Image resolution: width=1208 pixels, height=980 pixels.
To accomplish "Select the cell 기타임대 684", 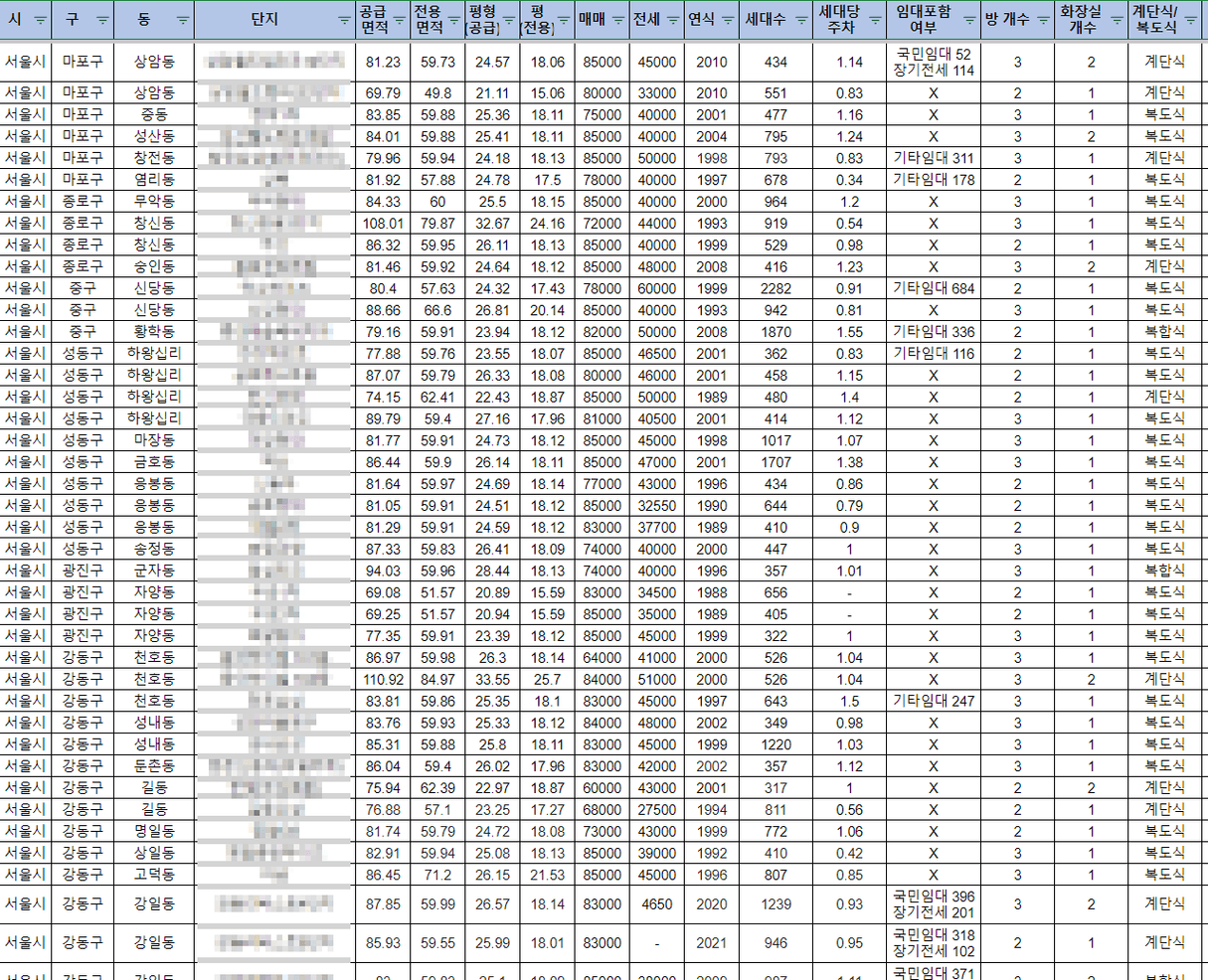I will click(934, 288).
